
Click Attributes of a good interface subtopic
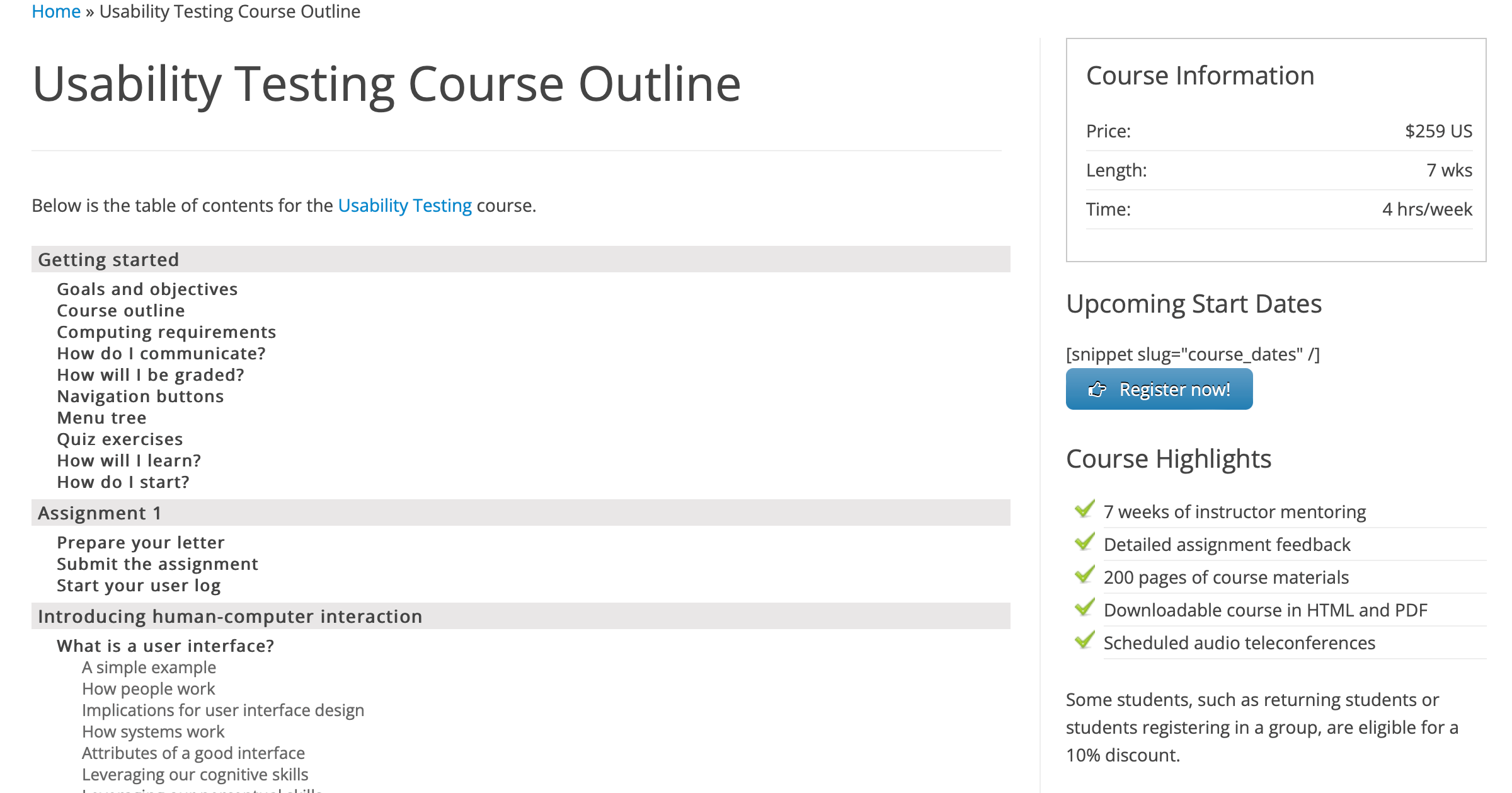(x=193, y=753)
